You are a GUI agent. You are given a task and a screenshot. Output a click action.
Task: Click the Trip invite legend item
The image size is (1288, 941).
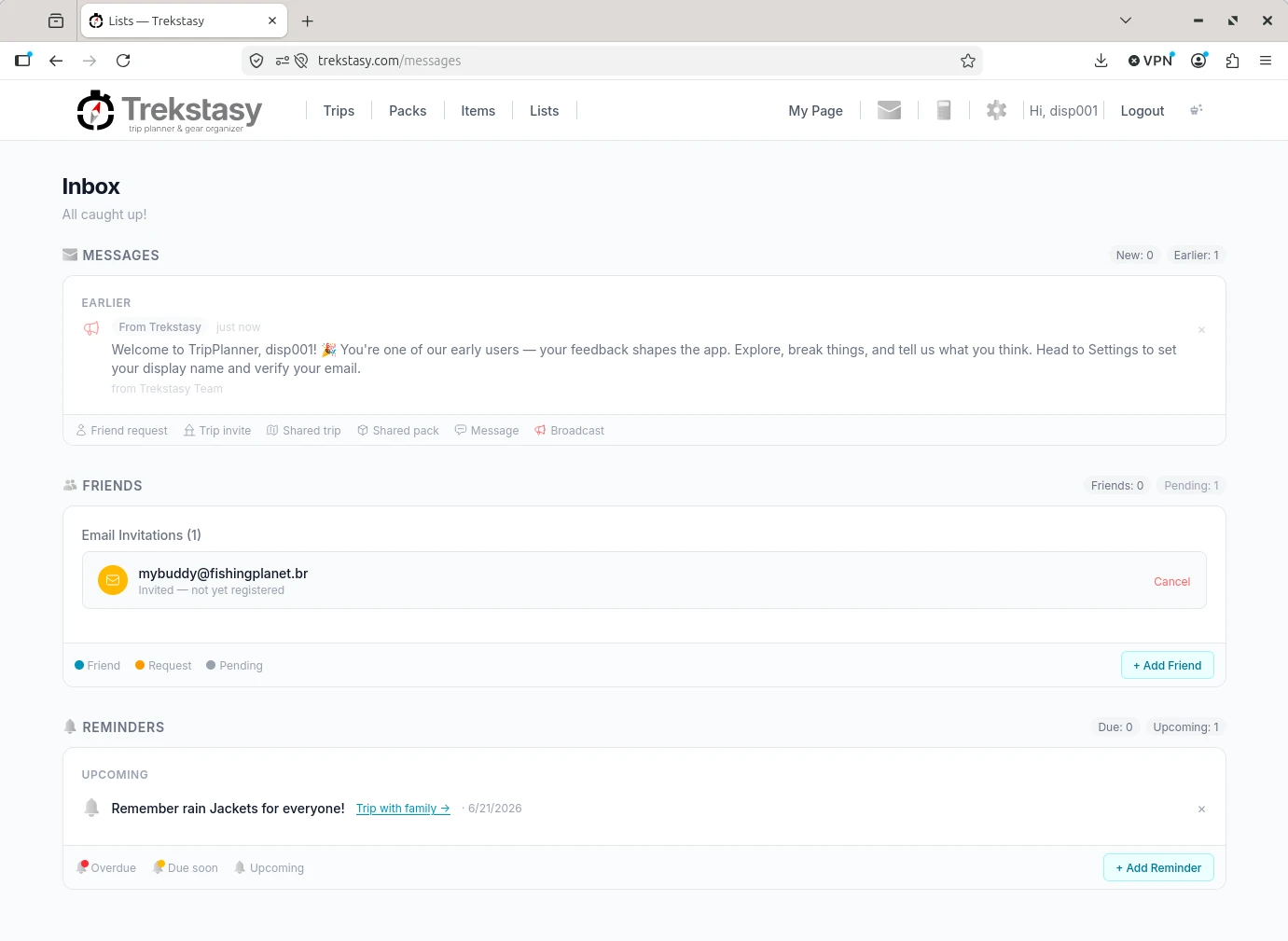coord(217,431)
